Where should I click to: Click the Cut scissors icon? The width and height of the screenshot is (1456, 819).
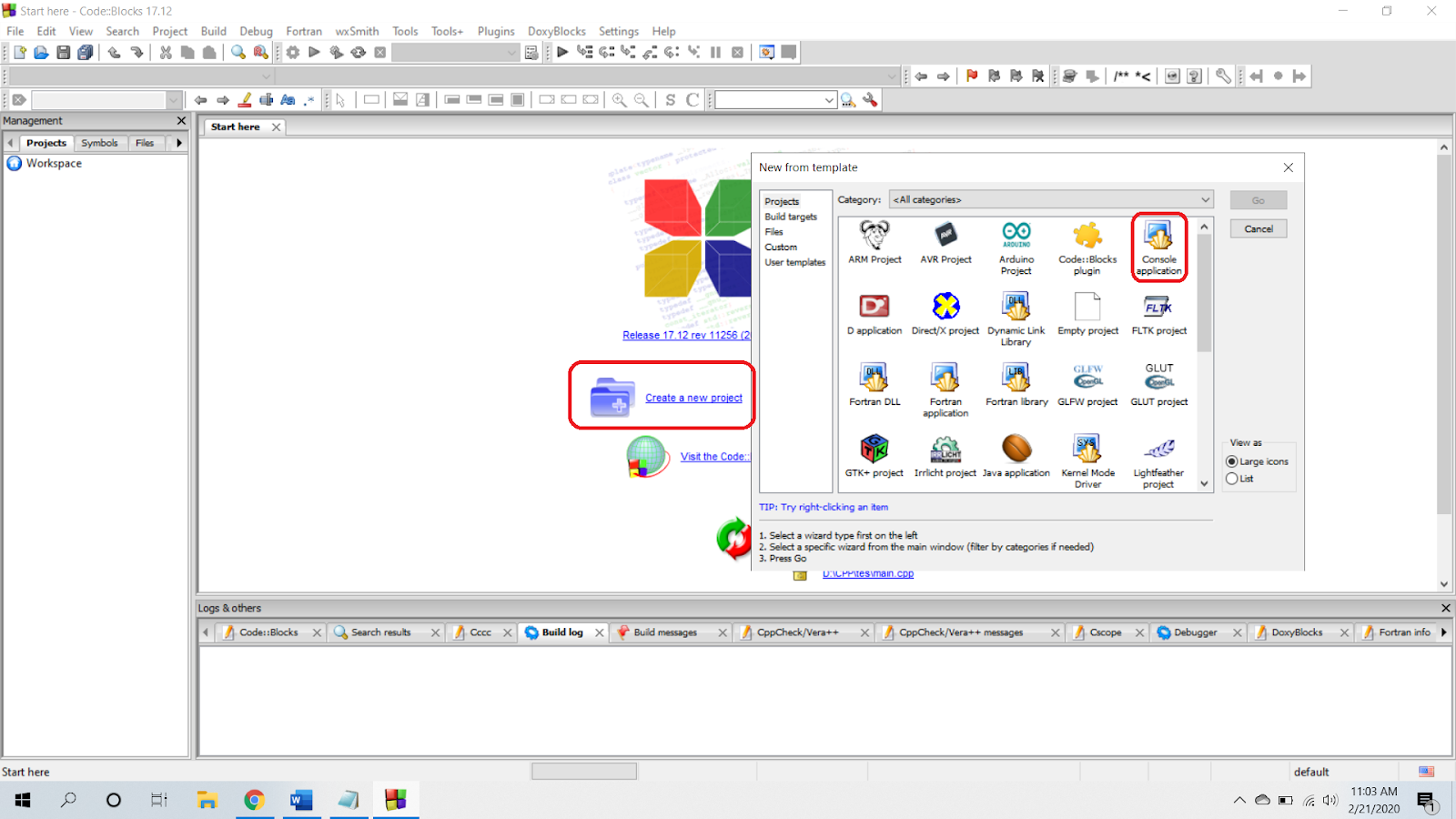click(166, 53)
